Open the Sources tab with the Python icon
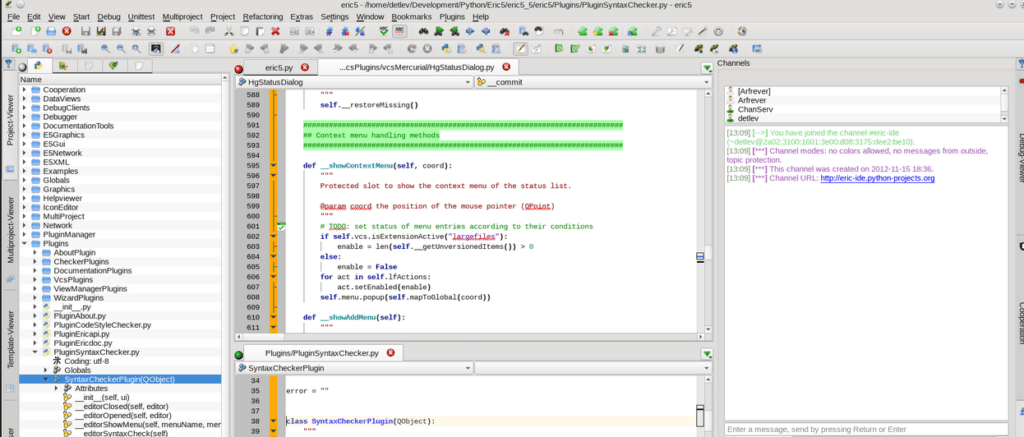Image resolution: width=1024 pixels, height=437 pixels. (x=39, y=65)
